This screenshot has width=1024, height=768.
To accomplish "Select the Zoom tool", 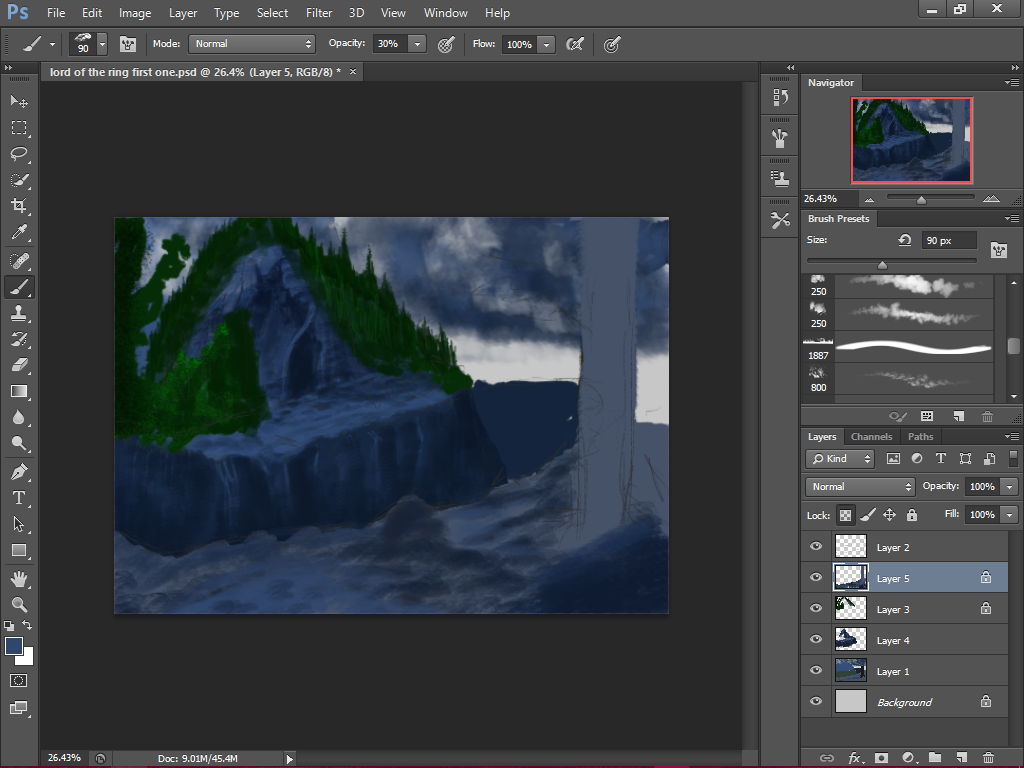I will [19, 605].
